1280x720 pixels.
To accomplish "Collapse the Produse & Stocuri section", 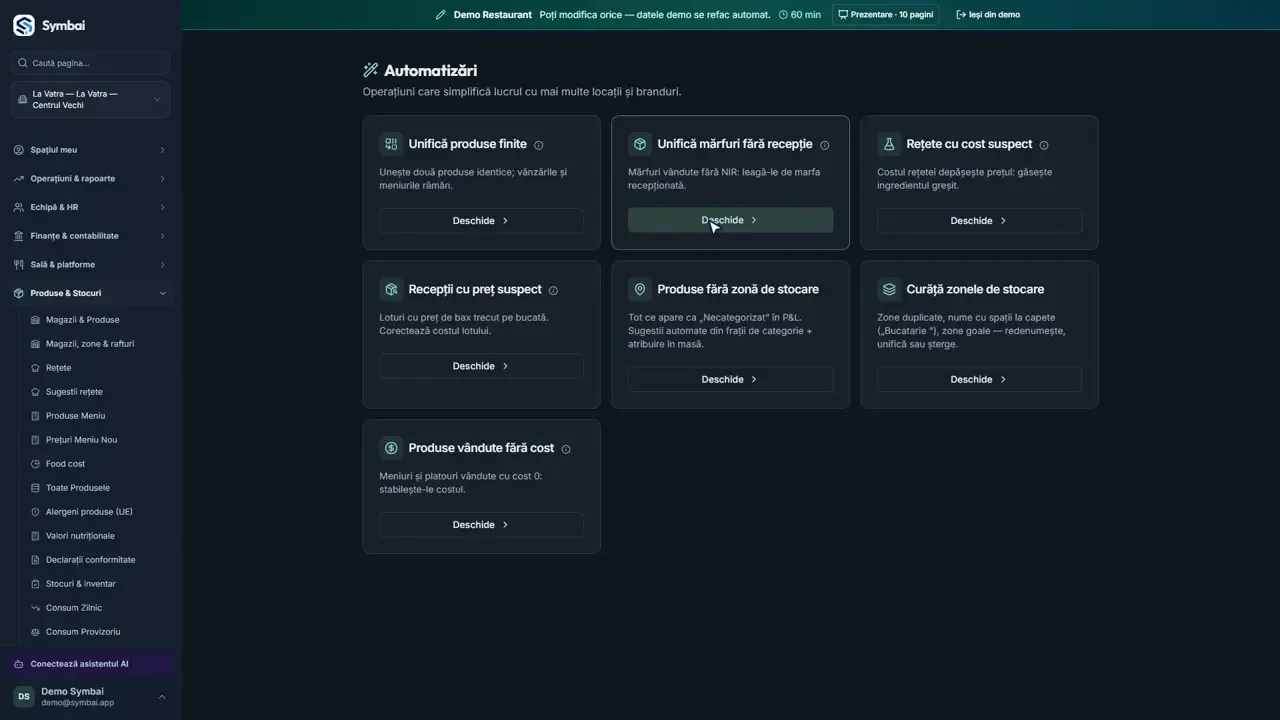I will click(90, 293).
